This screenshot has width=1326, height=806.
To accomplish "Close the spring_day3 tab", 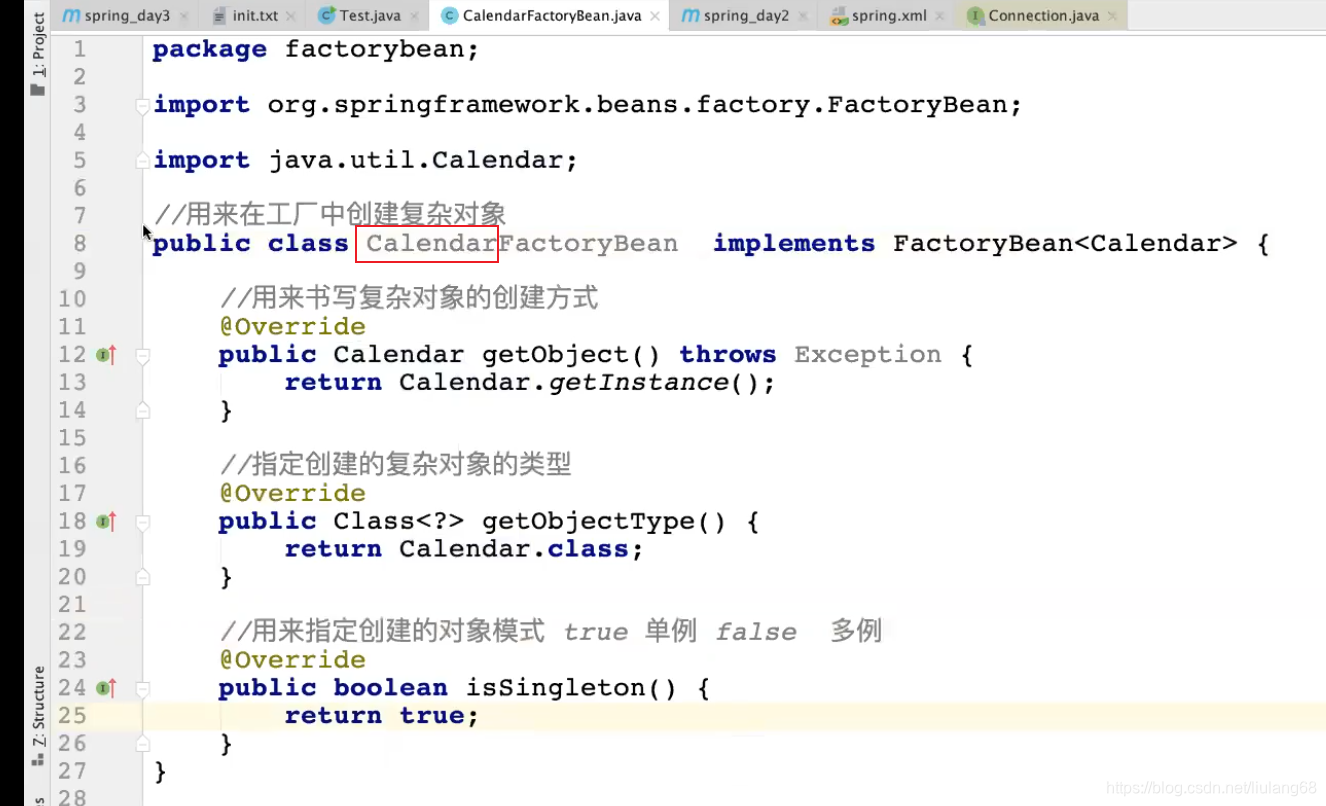I will [184, 17].
